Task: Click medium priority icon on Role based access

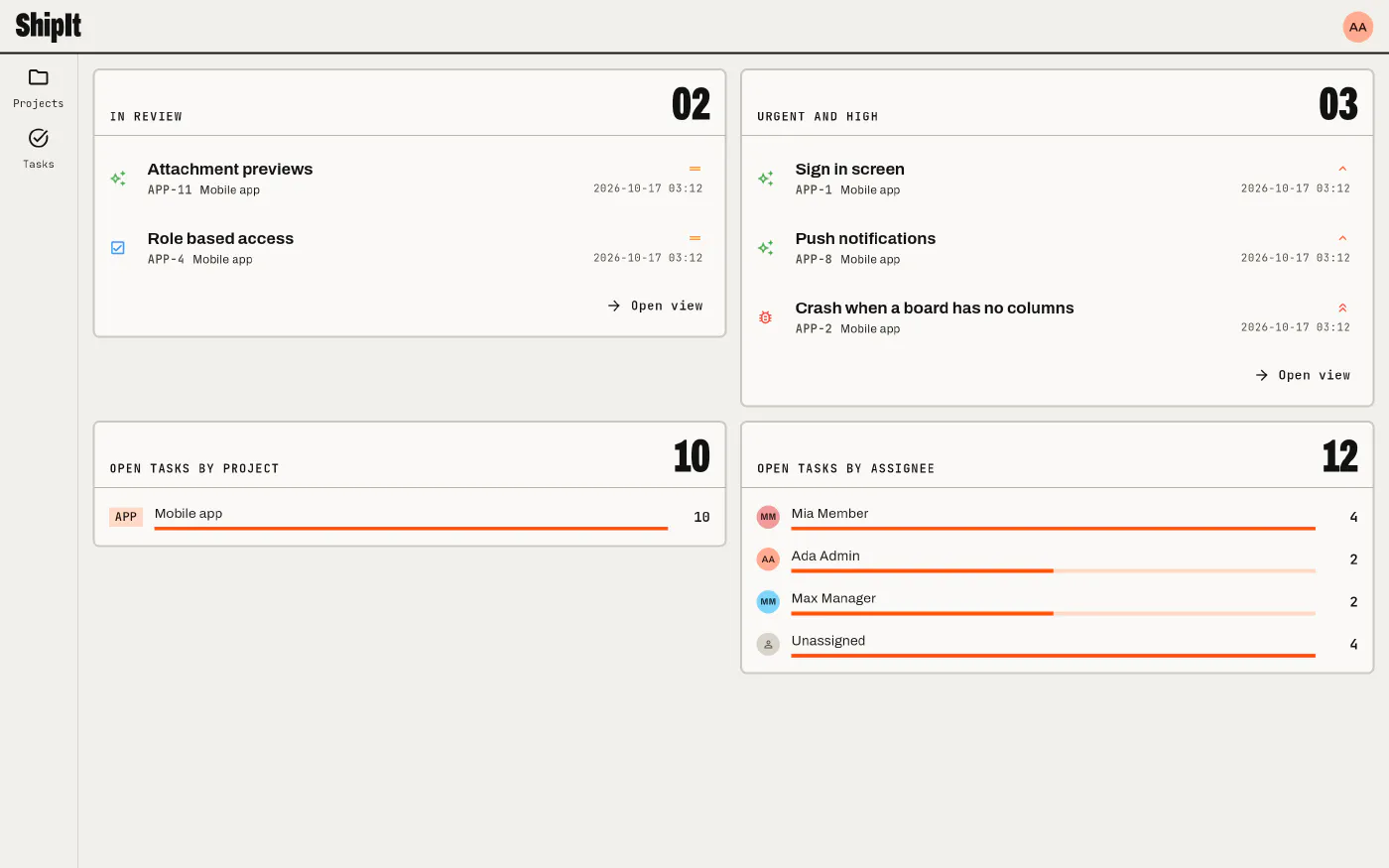Action: coord(694,238)
